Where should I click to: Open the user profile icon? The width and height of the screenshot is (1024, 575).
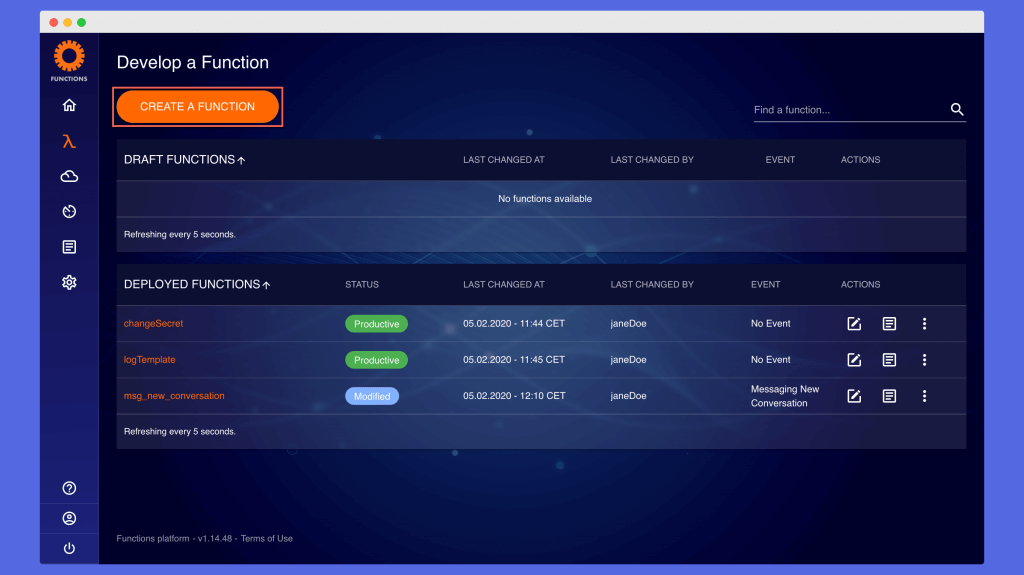coord(69,518)
